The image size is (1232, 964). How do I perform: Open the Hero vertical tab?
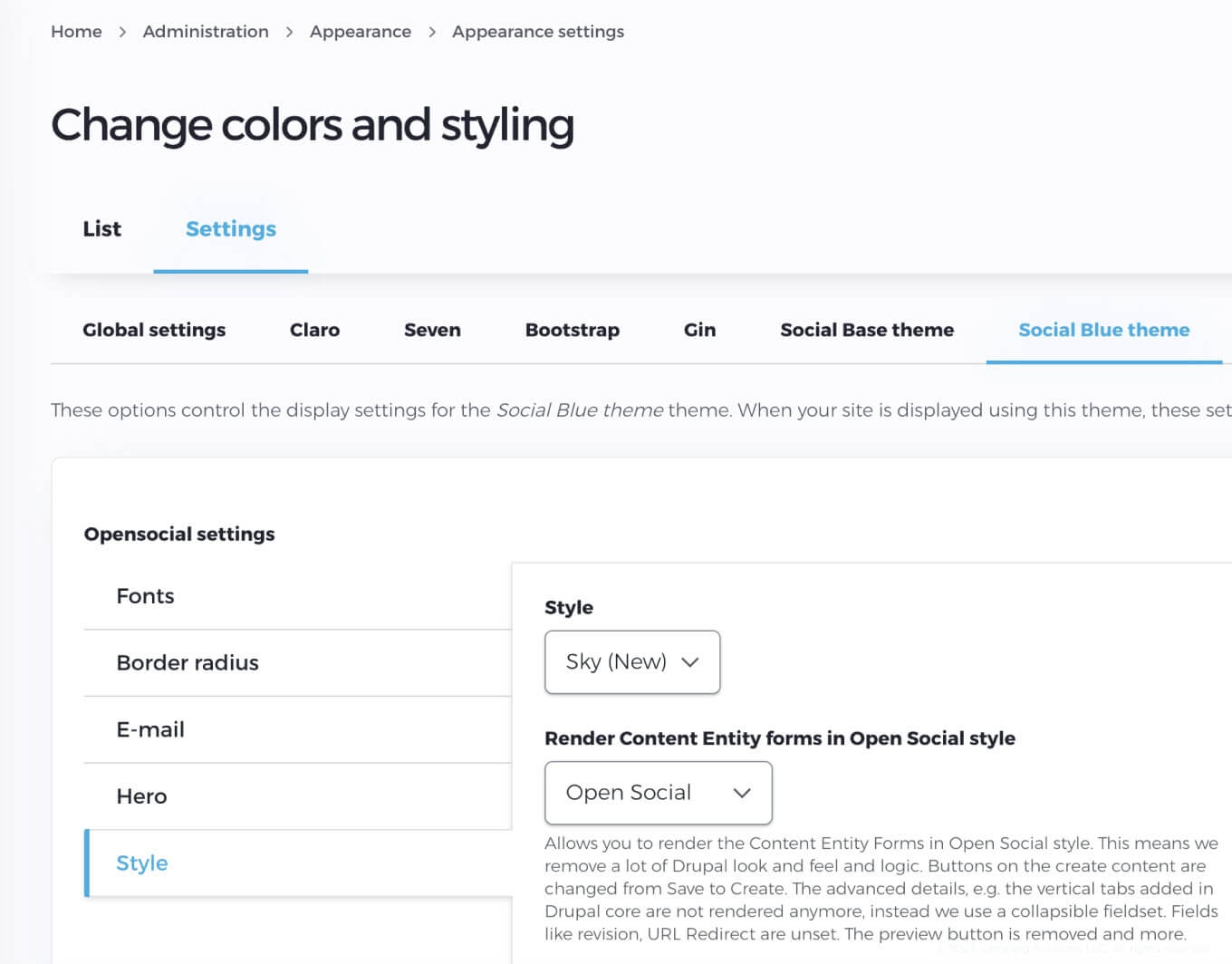tap(298, 796)
